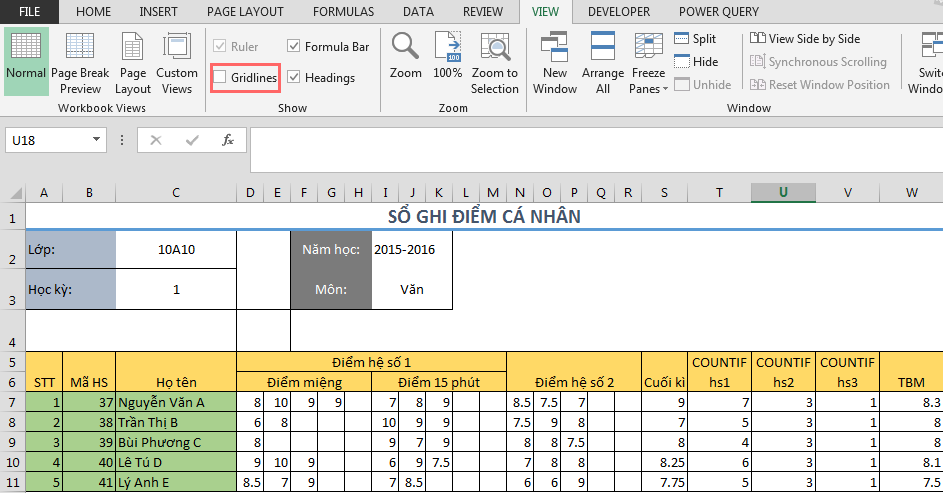Viewport: 943px width, 493px height.
Task: Switch to the PAGE LAYOUT tab
Action: click(x=247, y=12)
